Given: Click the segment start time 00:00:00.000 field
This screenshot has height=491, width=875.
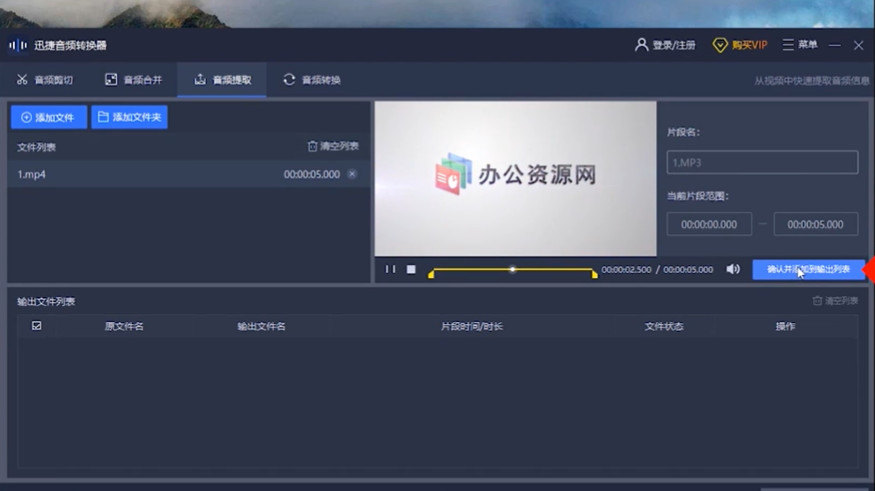Looking at the screenshot, I should pyautogui.click(x=709, y=224).
